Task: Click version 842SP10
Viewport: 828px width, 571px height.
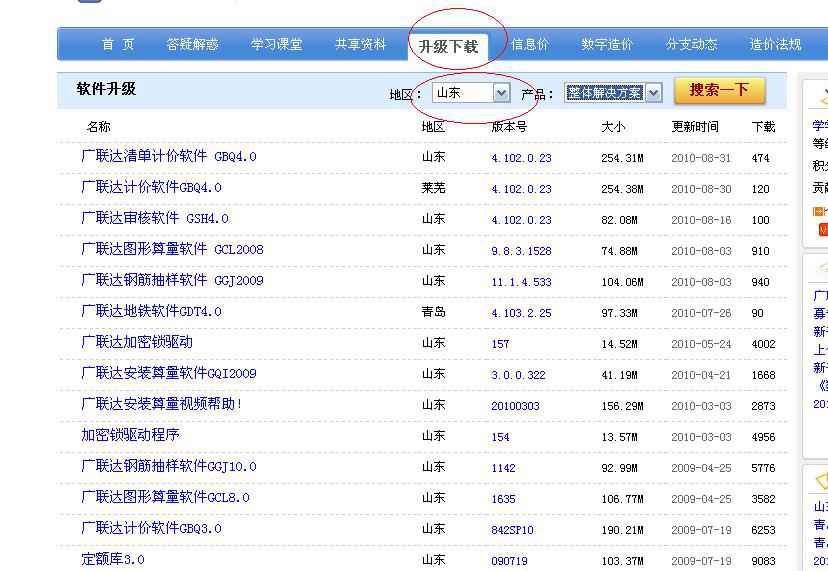Action: point(512,530)
